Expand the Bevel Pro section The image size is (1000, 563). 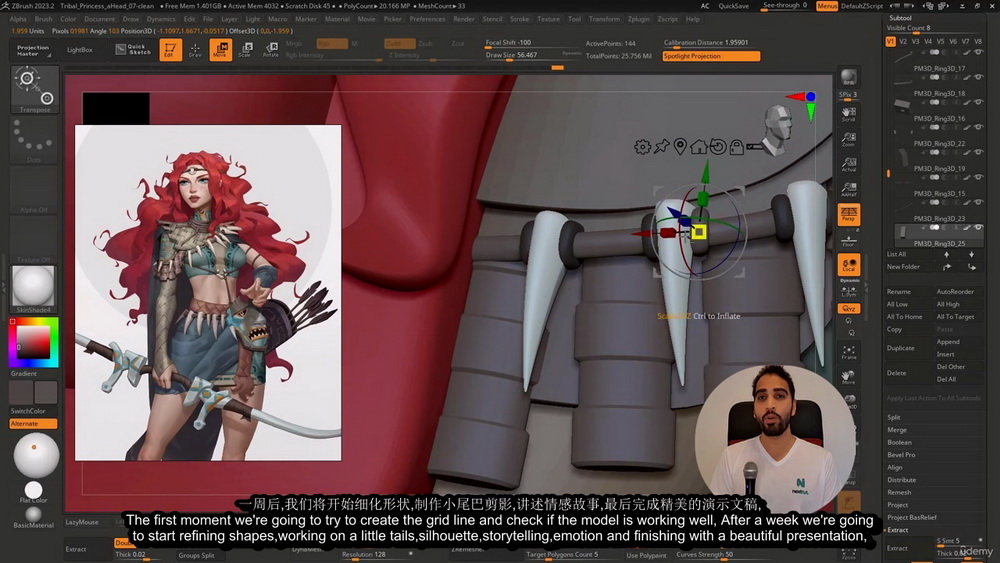tap(901, 455)
